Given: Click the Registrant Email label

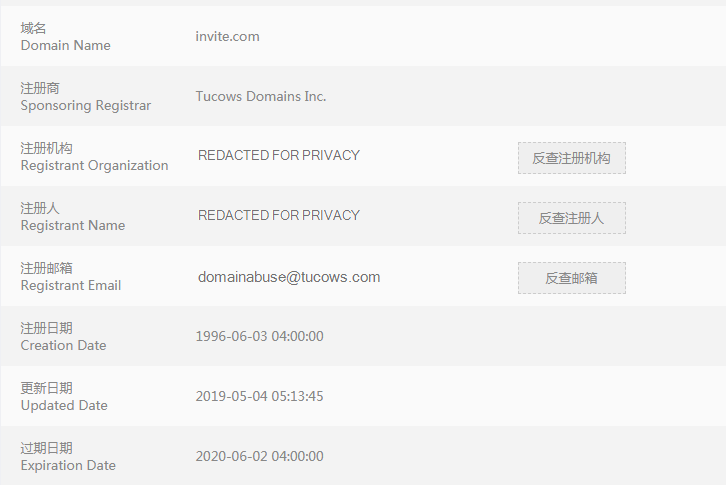Looking at the screenshot, I should point(70,286).
